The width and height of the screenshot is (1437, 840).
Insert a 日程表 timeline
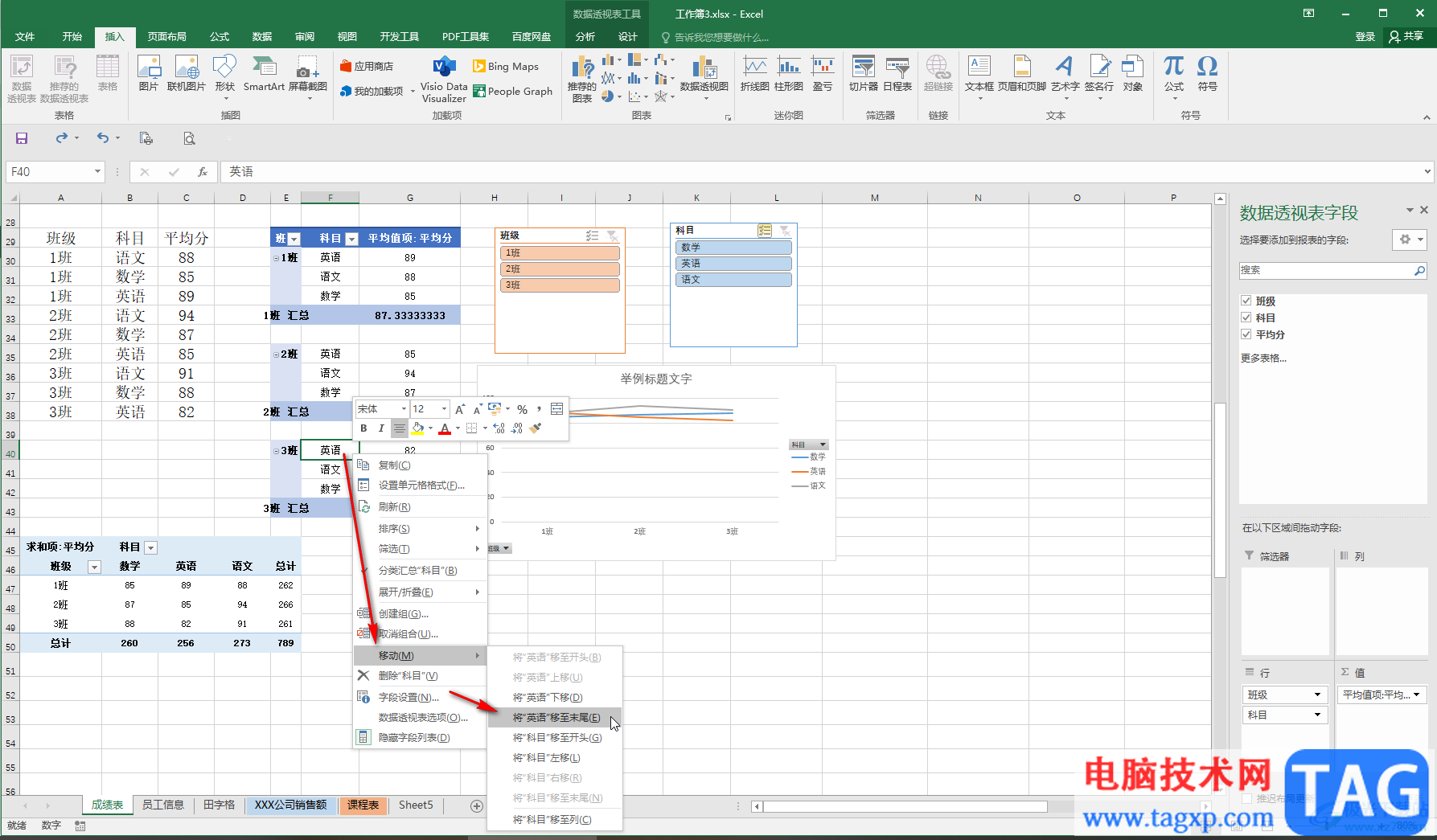pyautogui.click(x=897, y=73)
